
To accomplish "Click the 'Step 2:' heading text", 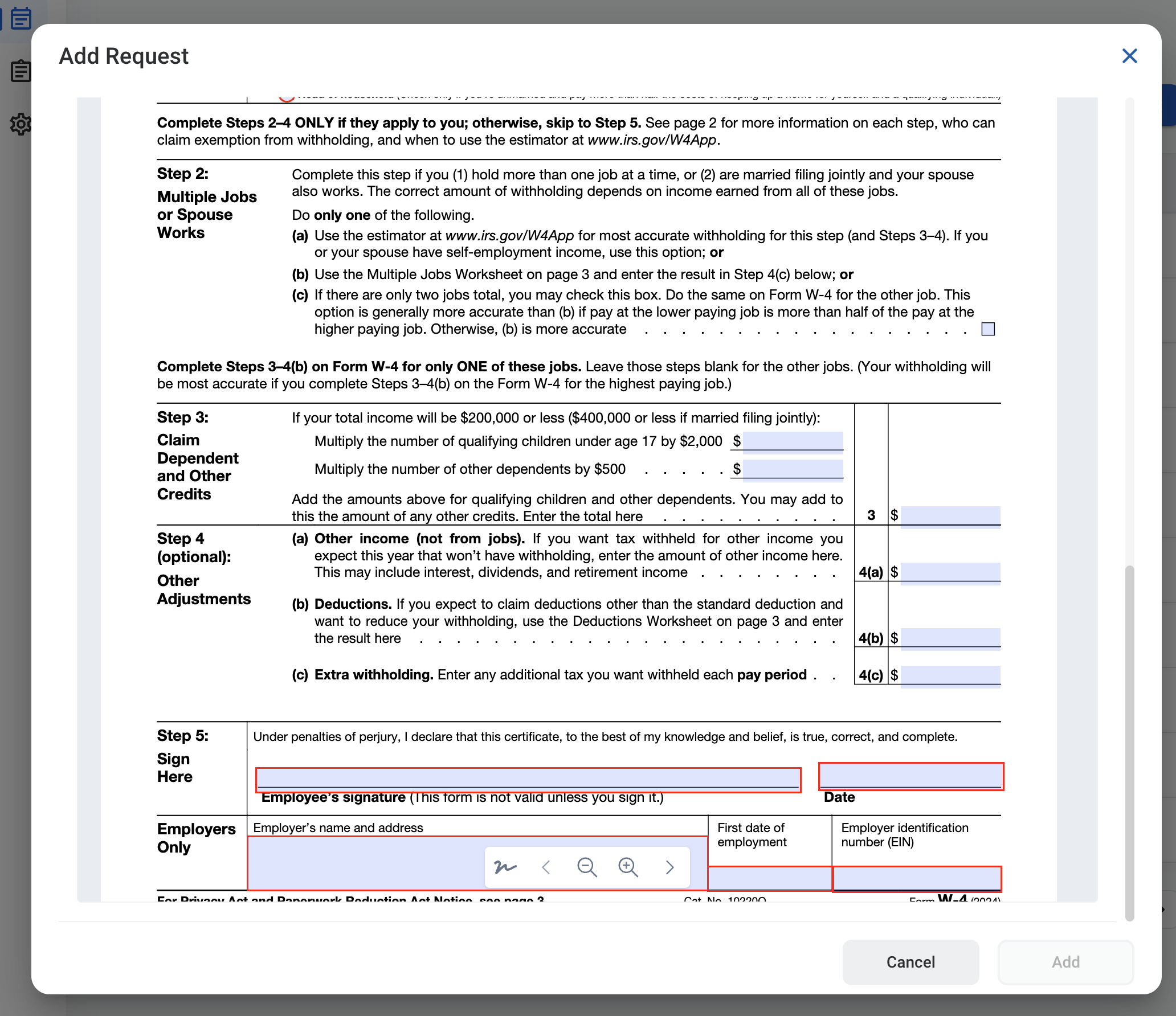I will point(183,173).
